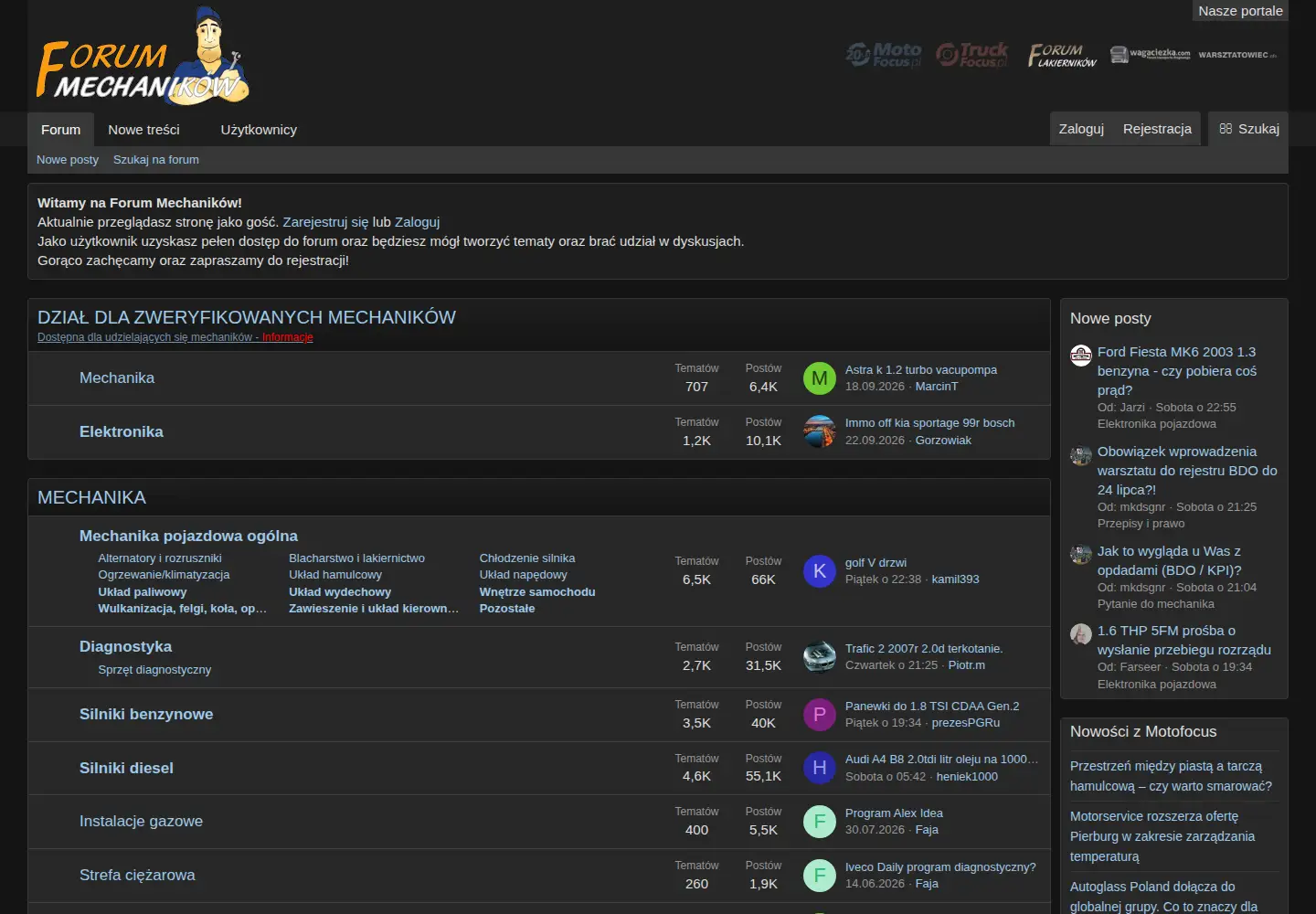Viewport: 1316px width, 914px height.
Task: Select Nowe posty in the sub-navigation
Action: coord(68,160)
